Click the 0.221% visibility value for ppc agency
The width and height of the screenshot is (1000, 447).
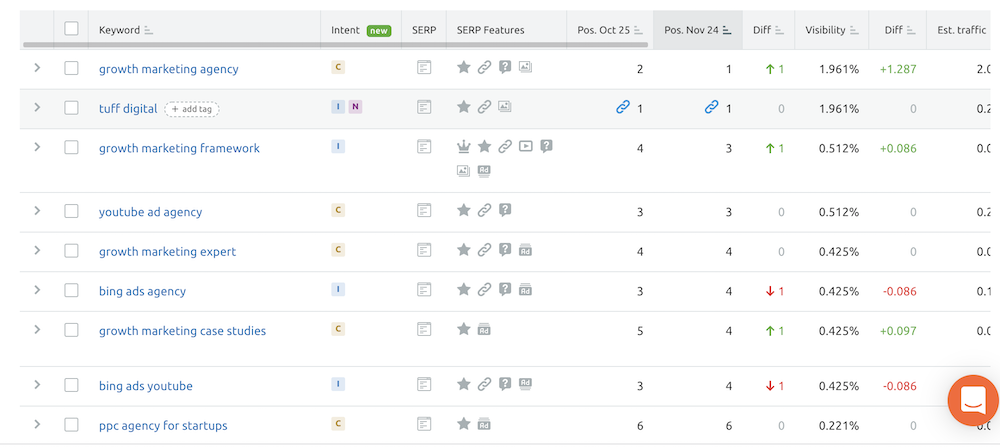tap(839, 425)
